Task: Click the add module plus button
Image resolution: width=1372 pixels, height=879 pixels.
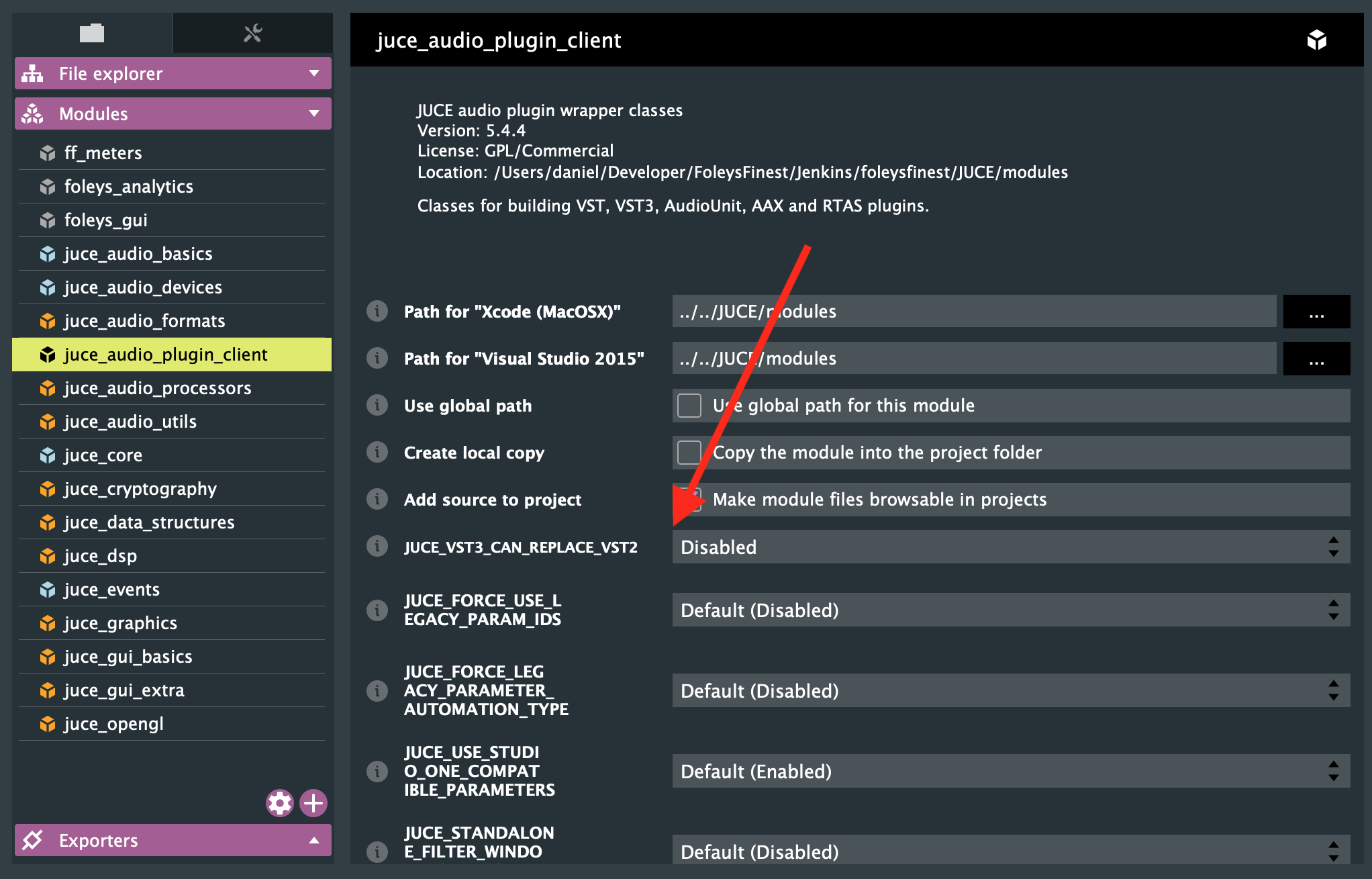Action: point(313,802)
